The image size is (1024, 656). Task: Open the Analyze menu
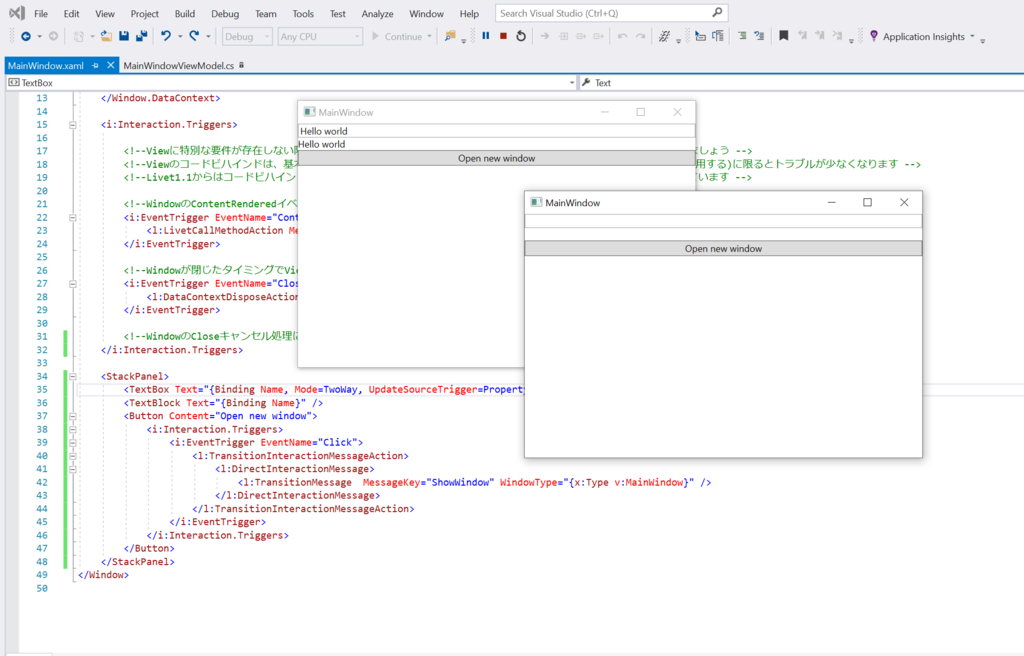[x=377, y=14]
